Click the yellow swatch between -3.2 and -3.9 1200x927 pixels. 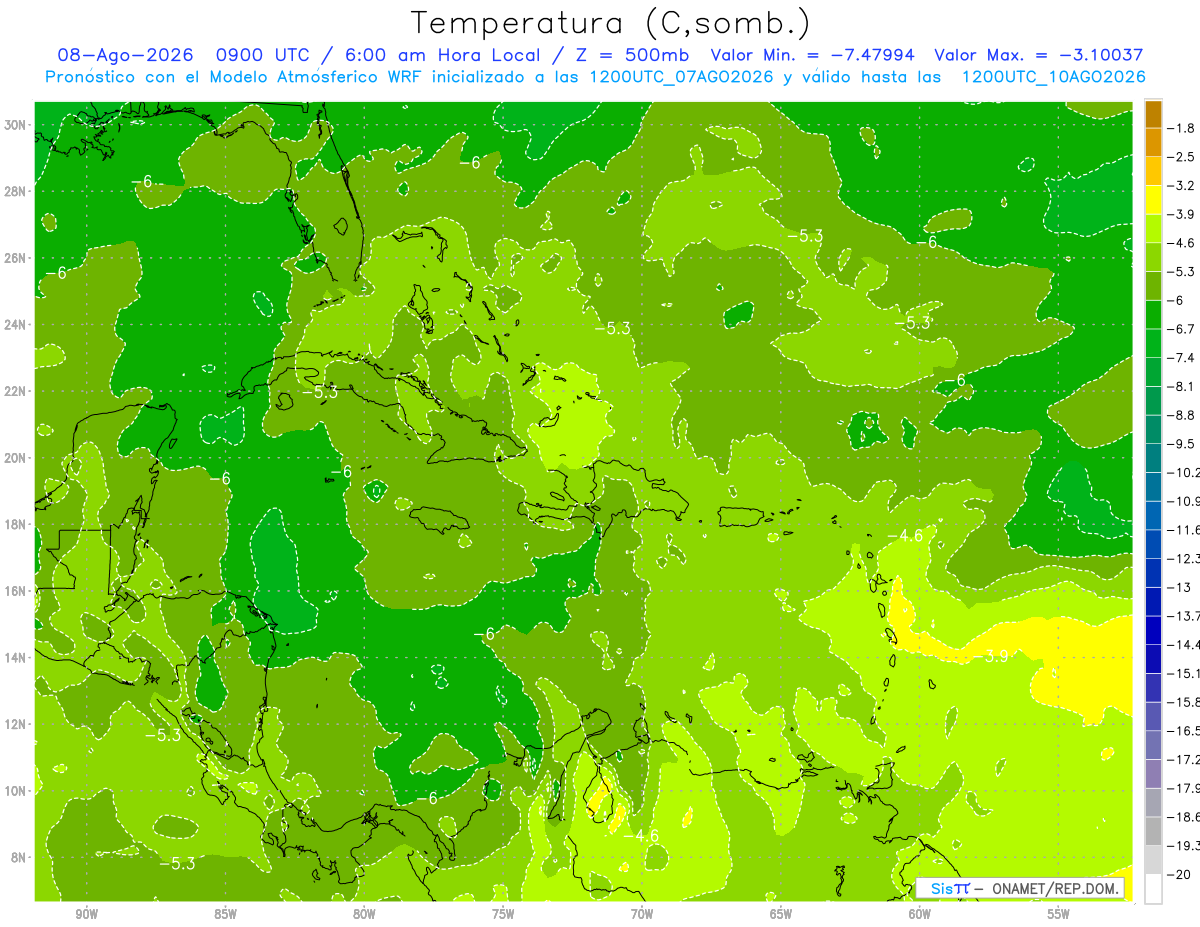tap(1153, 200)
